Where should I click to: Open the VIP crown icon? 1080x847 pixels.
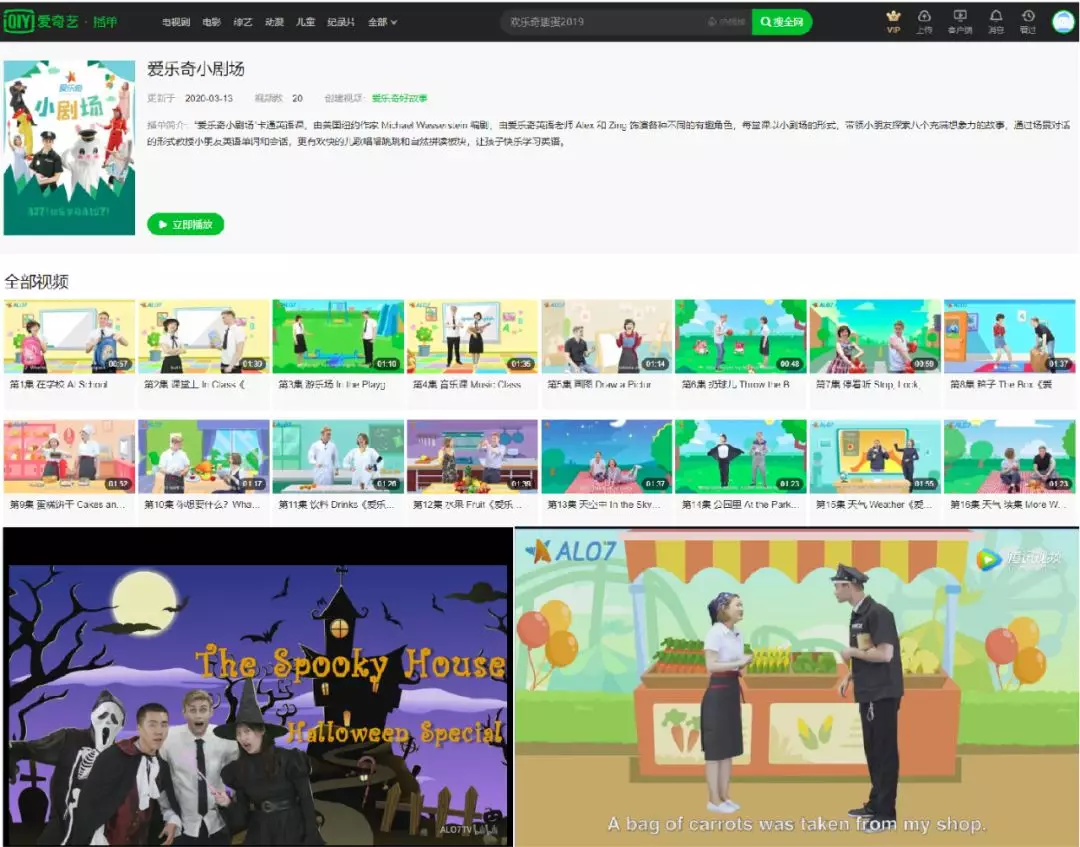point(893,21)
